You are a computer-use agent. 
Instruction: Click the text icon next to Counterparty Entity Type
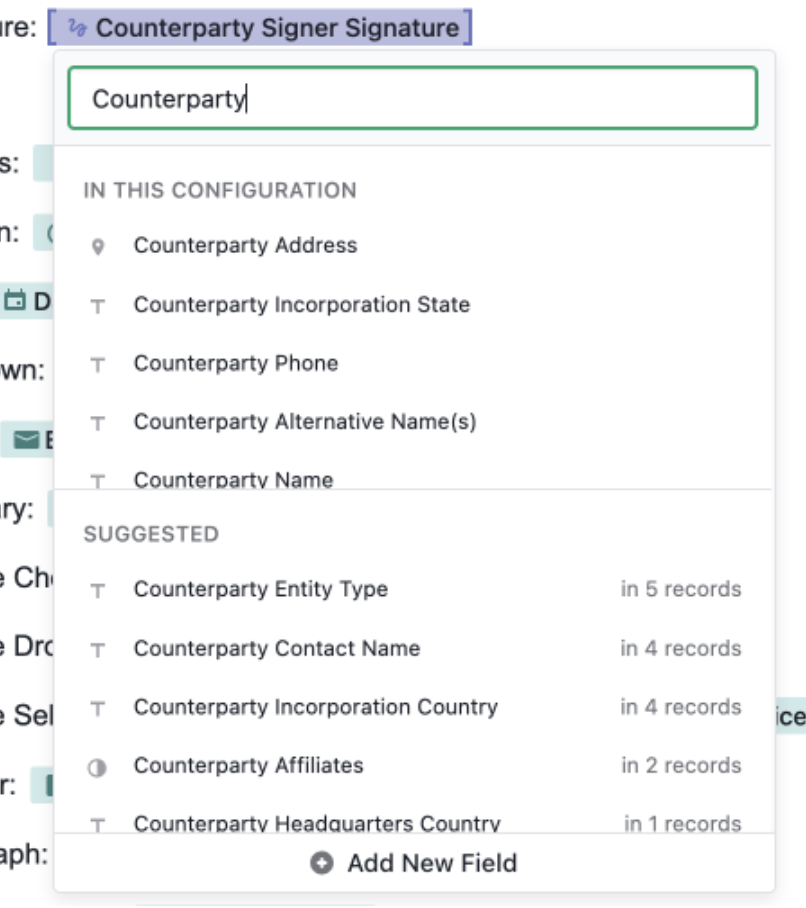coord(97,590)
